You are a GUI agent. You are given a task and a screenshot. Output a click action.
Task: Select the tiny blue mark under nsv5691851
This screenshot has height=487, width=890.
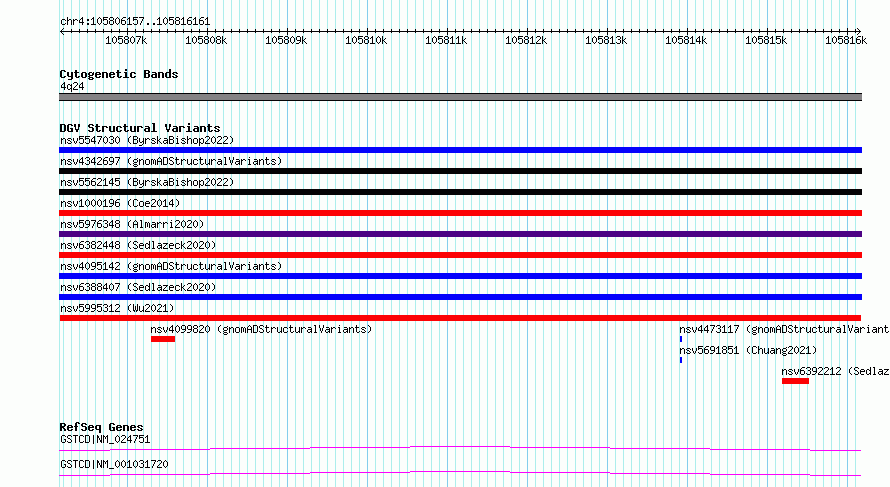point(681,360)
